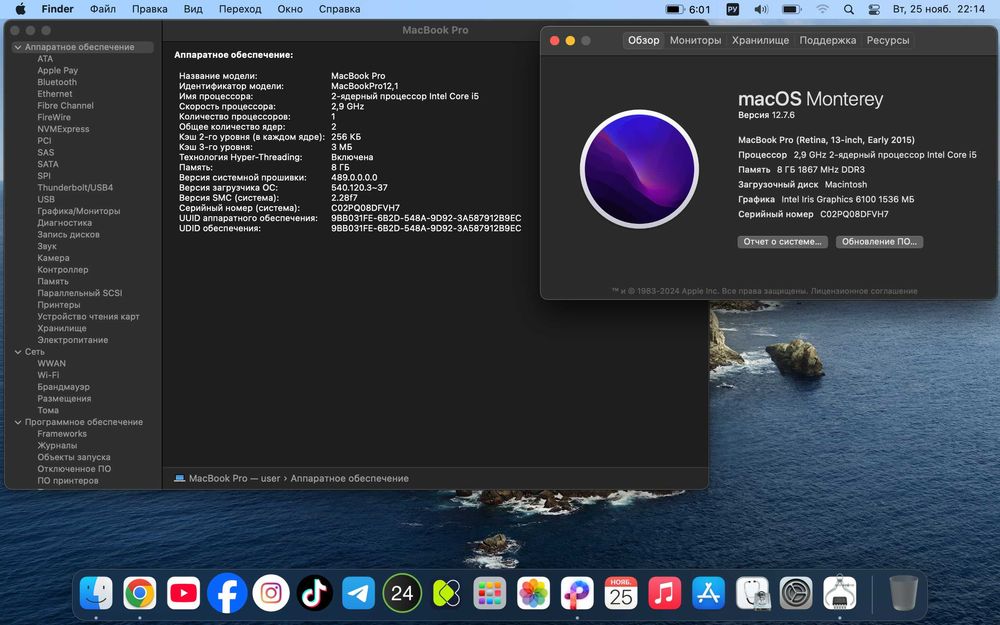Select Электропитание in the sidebar
1000x625 pixels.
tap(73, 340)
